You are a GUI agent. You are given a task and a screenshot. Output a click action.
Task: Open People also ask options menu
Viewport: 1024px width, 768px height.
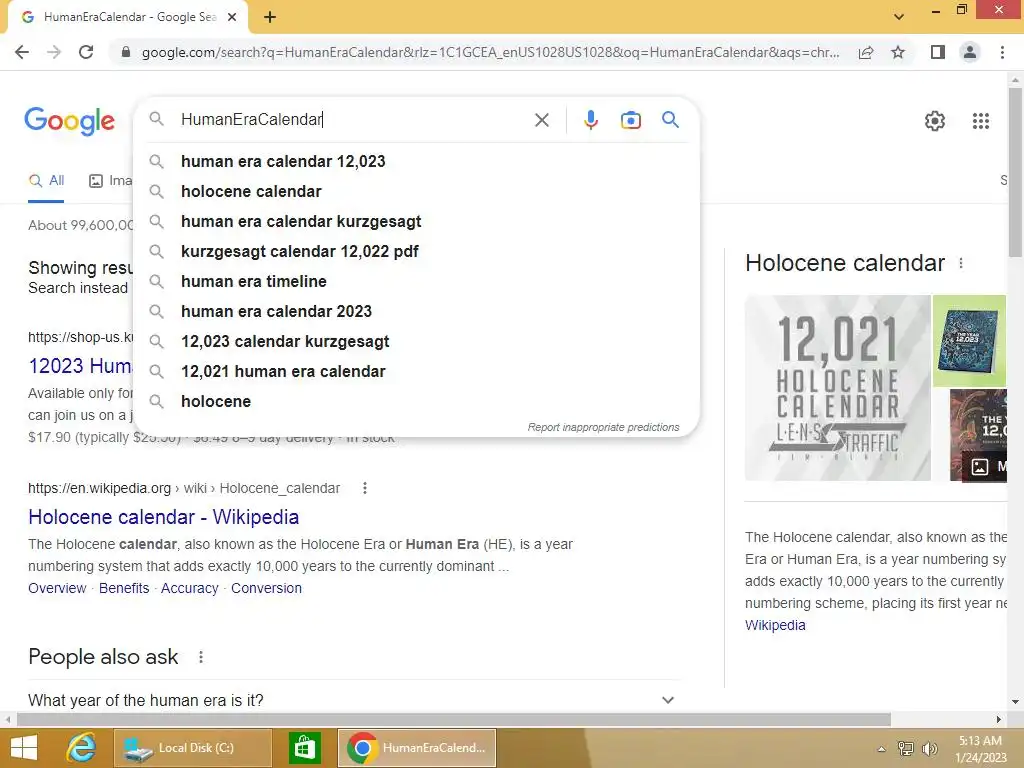200,657
